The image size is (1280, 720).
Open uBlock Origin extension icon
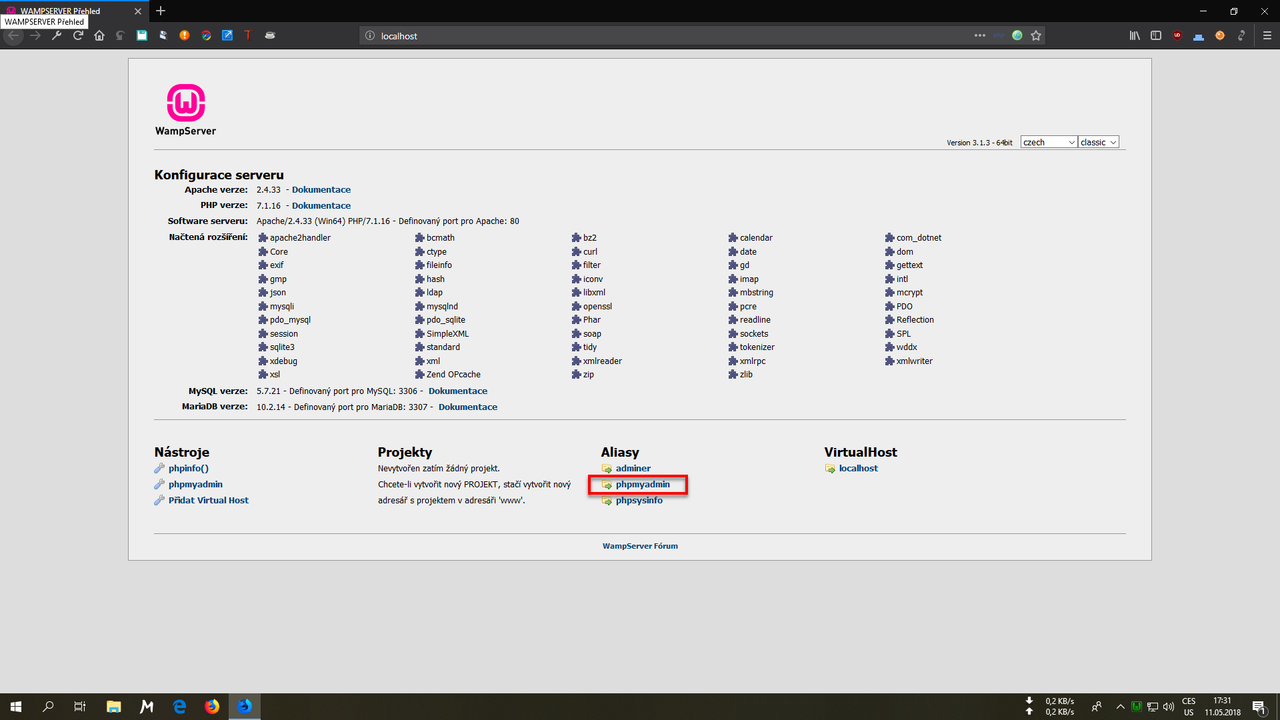1177,36
